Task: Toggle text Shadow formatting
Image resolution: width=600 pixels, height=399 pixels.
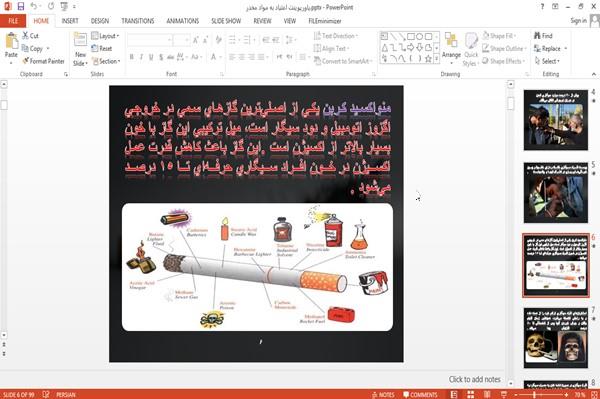Action: [x=161, y=57]
